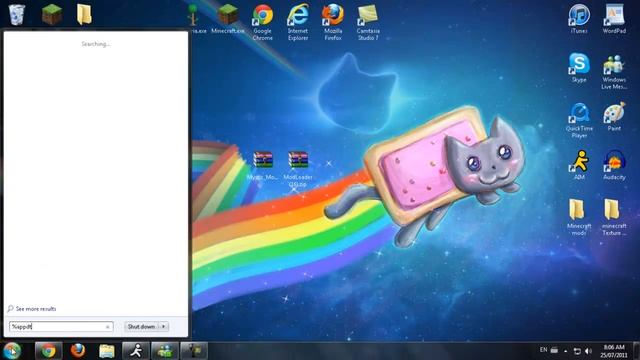Open the clock and date

pyautogui.click(x=613, y=351)
